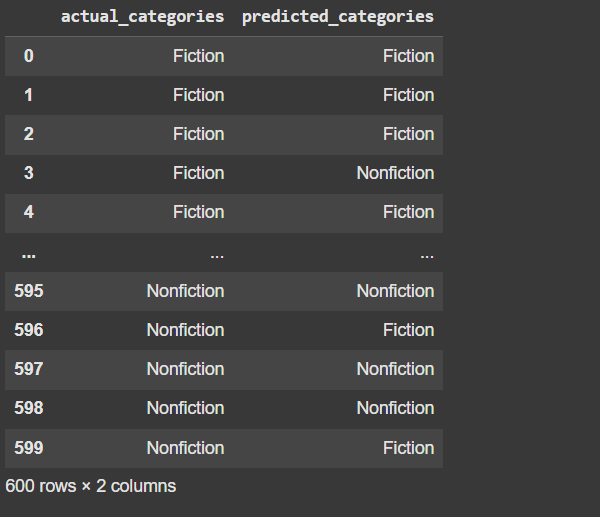Click row index 598

click(x=29, y=408)
